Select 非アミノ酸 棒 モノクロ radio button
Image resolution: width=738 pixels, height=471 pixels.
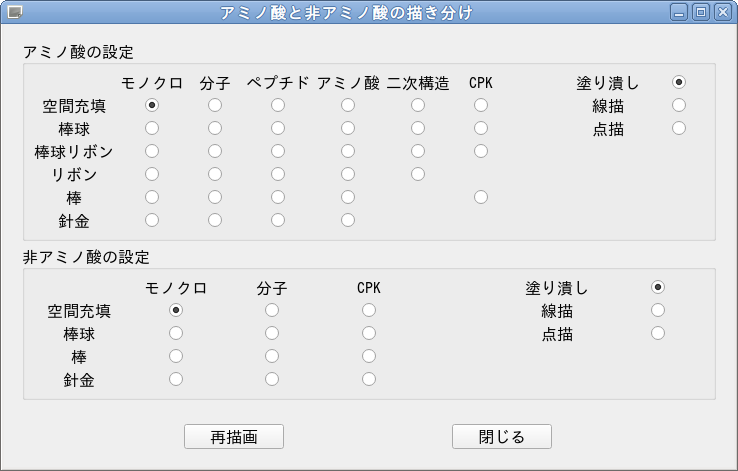(176, 356)
